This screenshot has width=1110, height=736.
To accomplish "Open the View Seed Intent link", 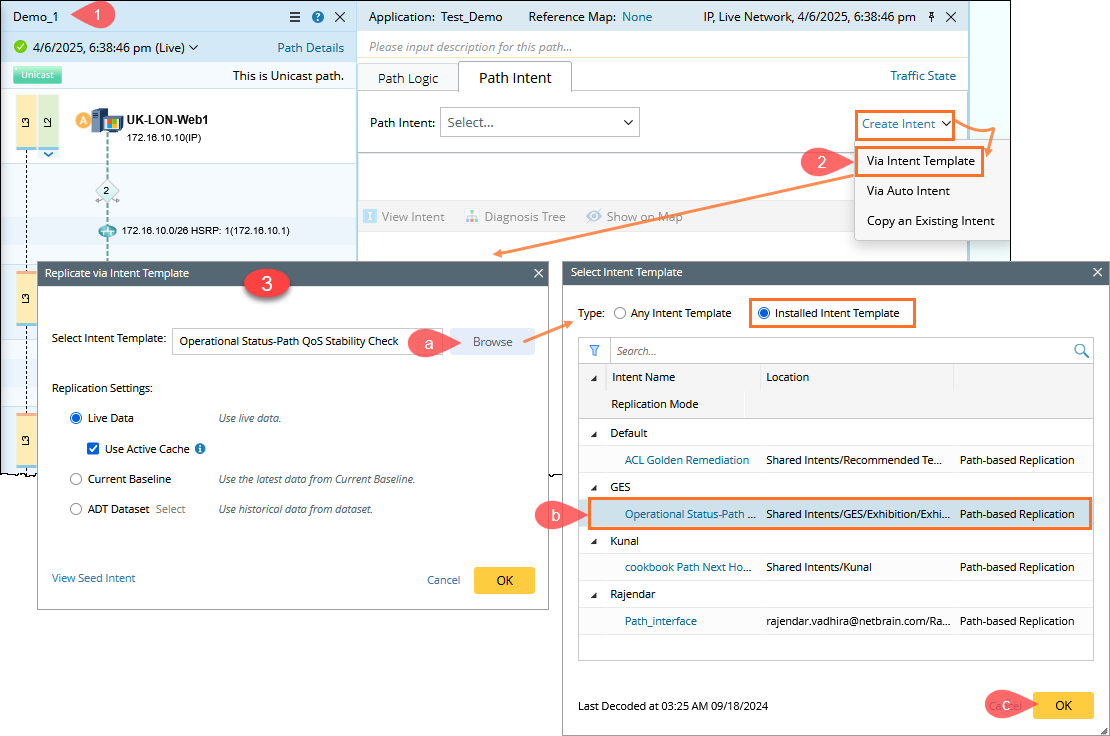I will (x=93, y=578).
